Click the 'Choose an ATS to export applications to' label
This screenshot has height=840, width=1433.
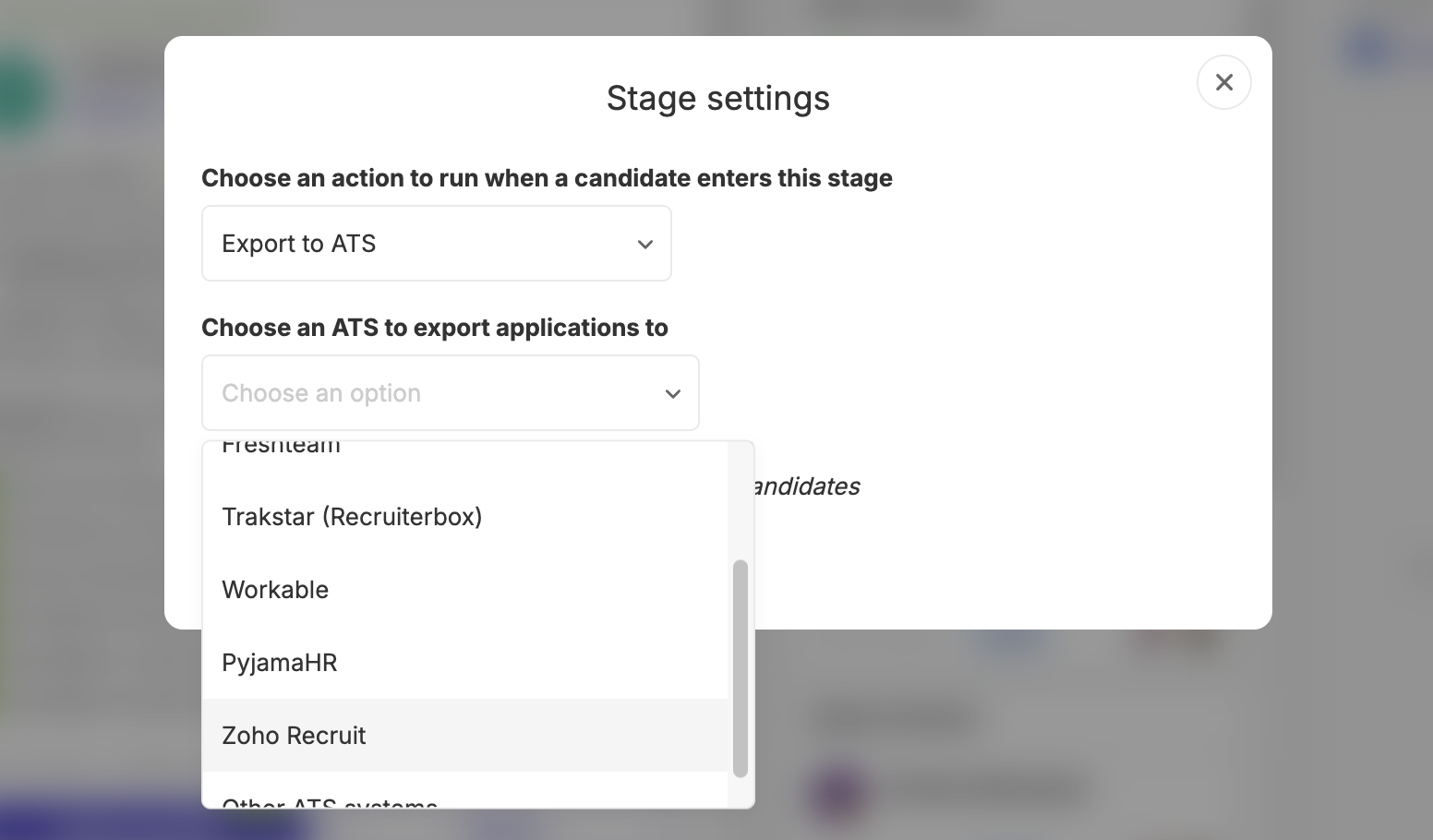[435, 328]
